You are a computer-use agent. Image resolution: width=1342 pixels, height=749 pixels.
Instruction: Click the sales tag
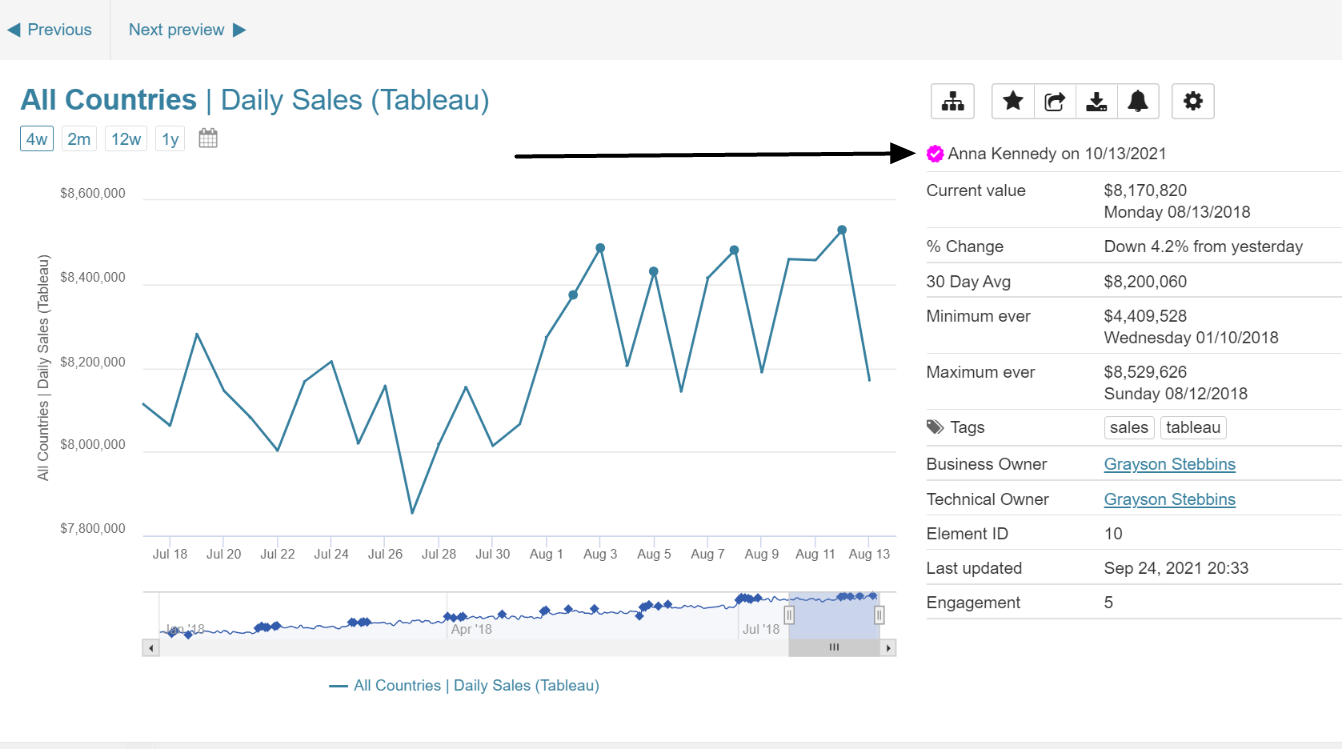1129,428
